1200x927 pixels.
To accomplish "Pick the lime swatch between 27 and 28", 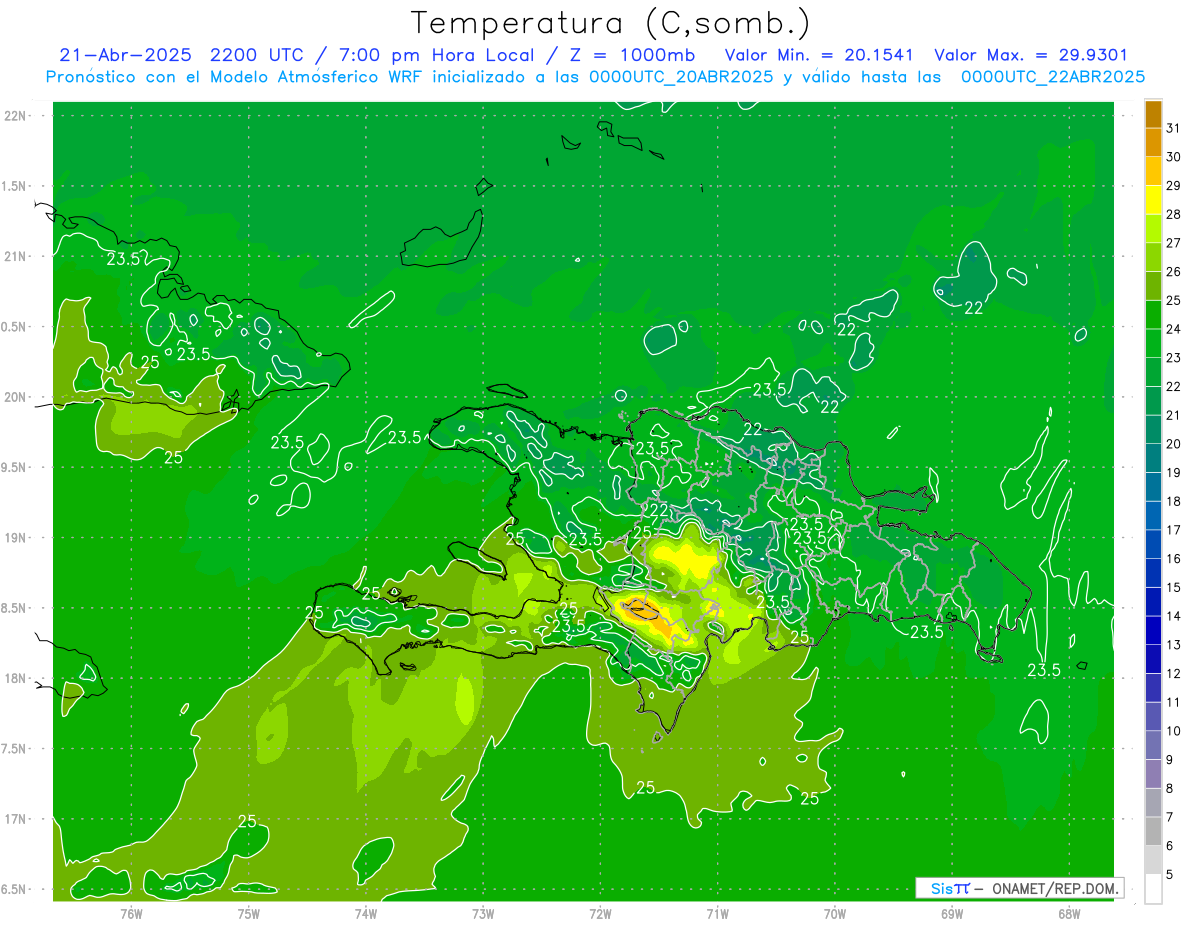I will point(1153,228).
